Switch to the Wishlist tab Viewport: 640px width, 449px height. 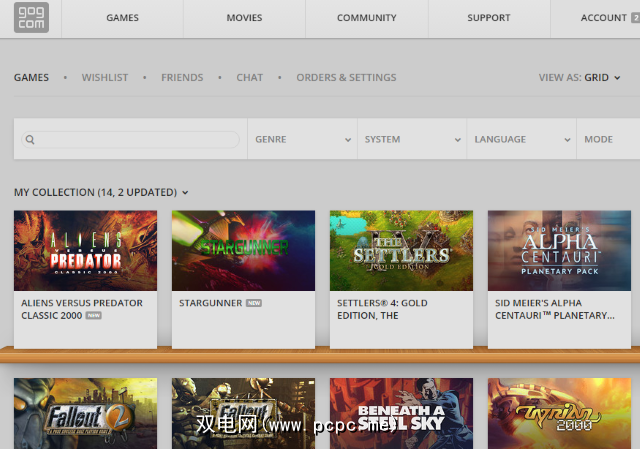click(105, 78)
